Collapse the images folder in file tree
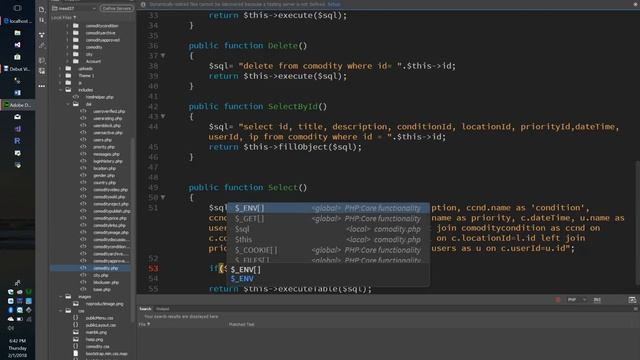The width and height of the screenshot is (640, 360). pyautogui.click(x=60, y=297)
